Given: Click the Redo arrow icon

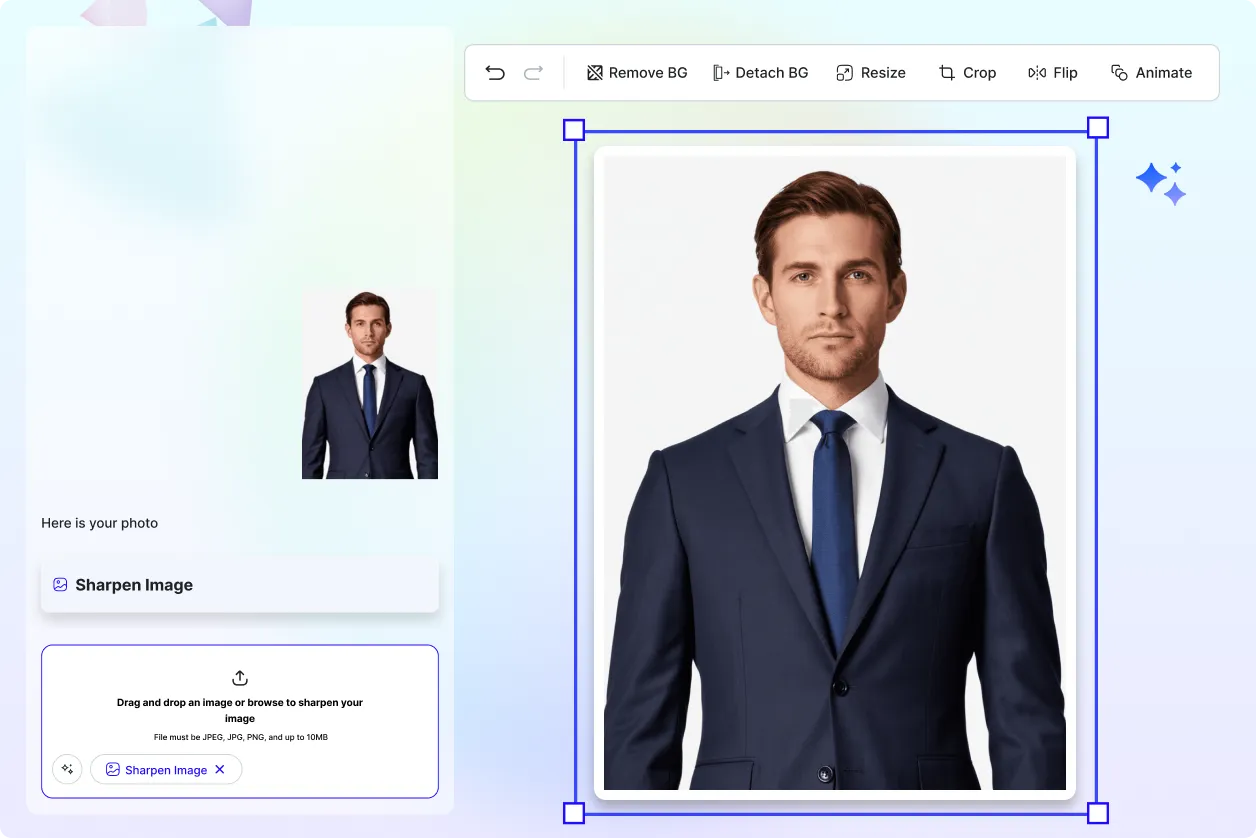Looking at the screenshot, I should (533, 72).
